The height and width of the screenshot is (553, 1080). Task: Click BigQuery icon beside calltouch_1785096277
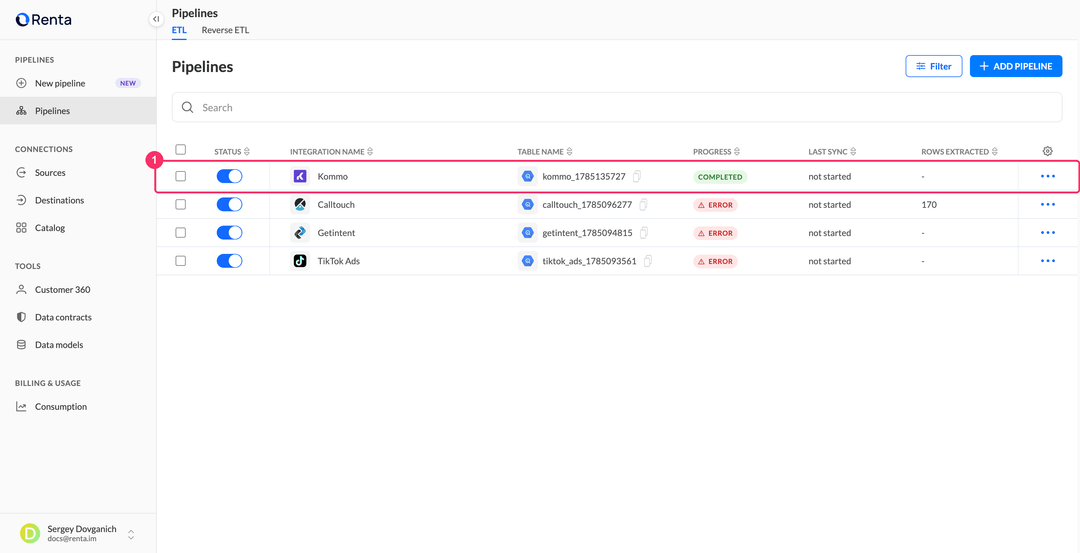[527, 205]
